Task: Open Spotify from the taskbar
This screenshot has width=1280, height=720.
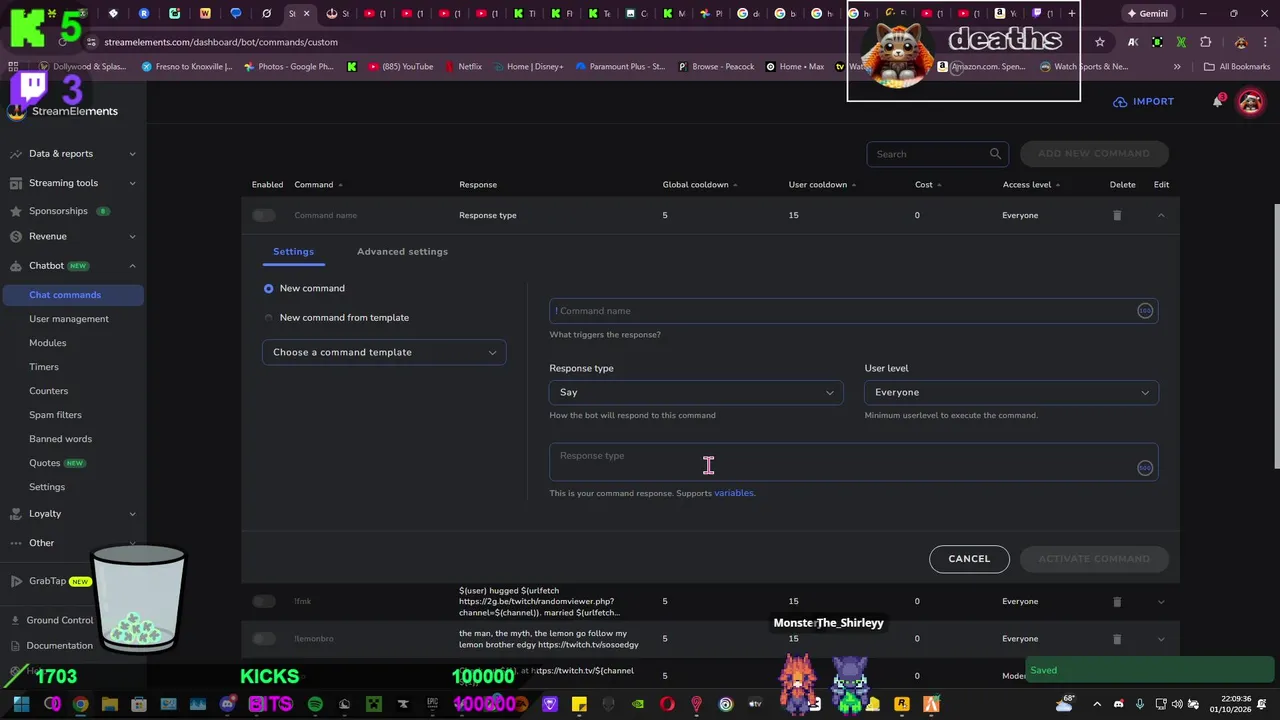Action: pyautogui.click(x=315, y=704)
